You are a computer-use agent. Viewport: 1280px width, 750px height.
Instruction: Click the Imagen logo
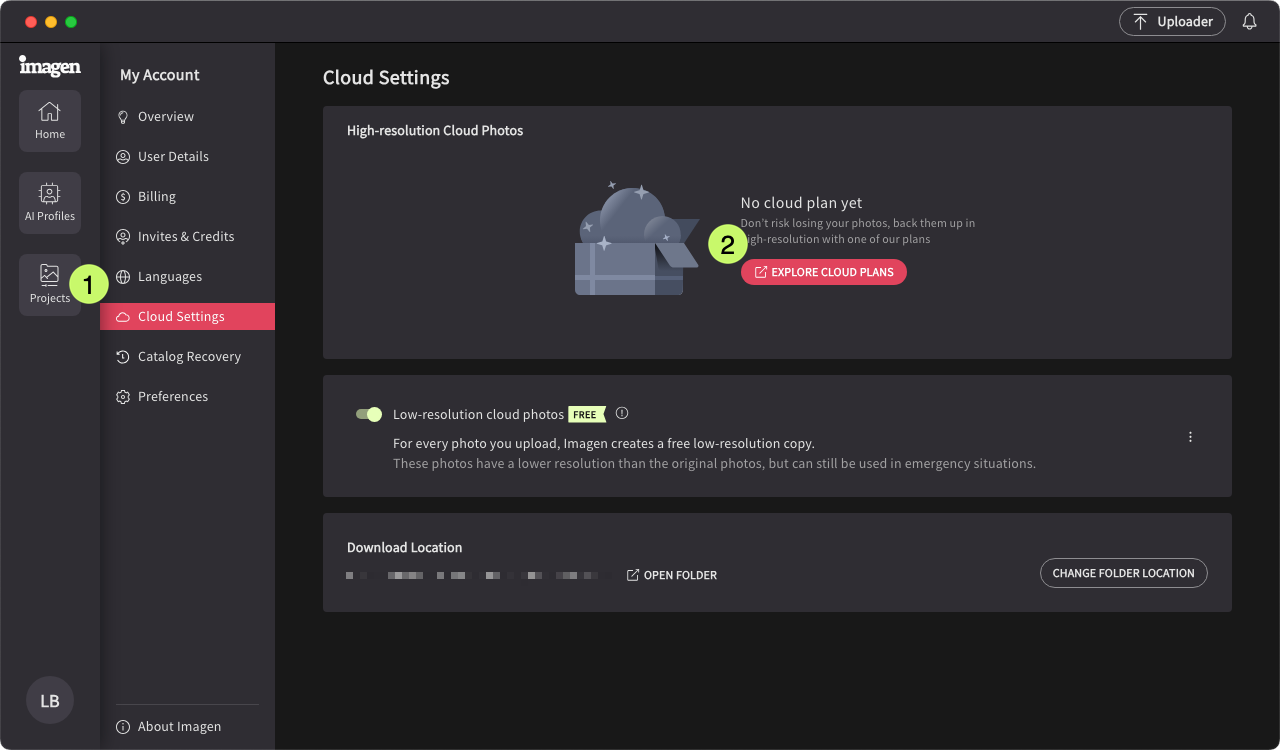coord(50,66)
